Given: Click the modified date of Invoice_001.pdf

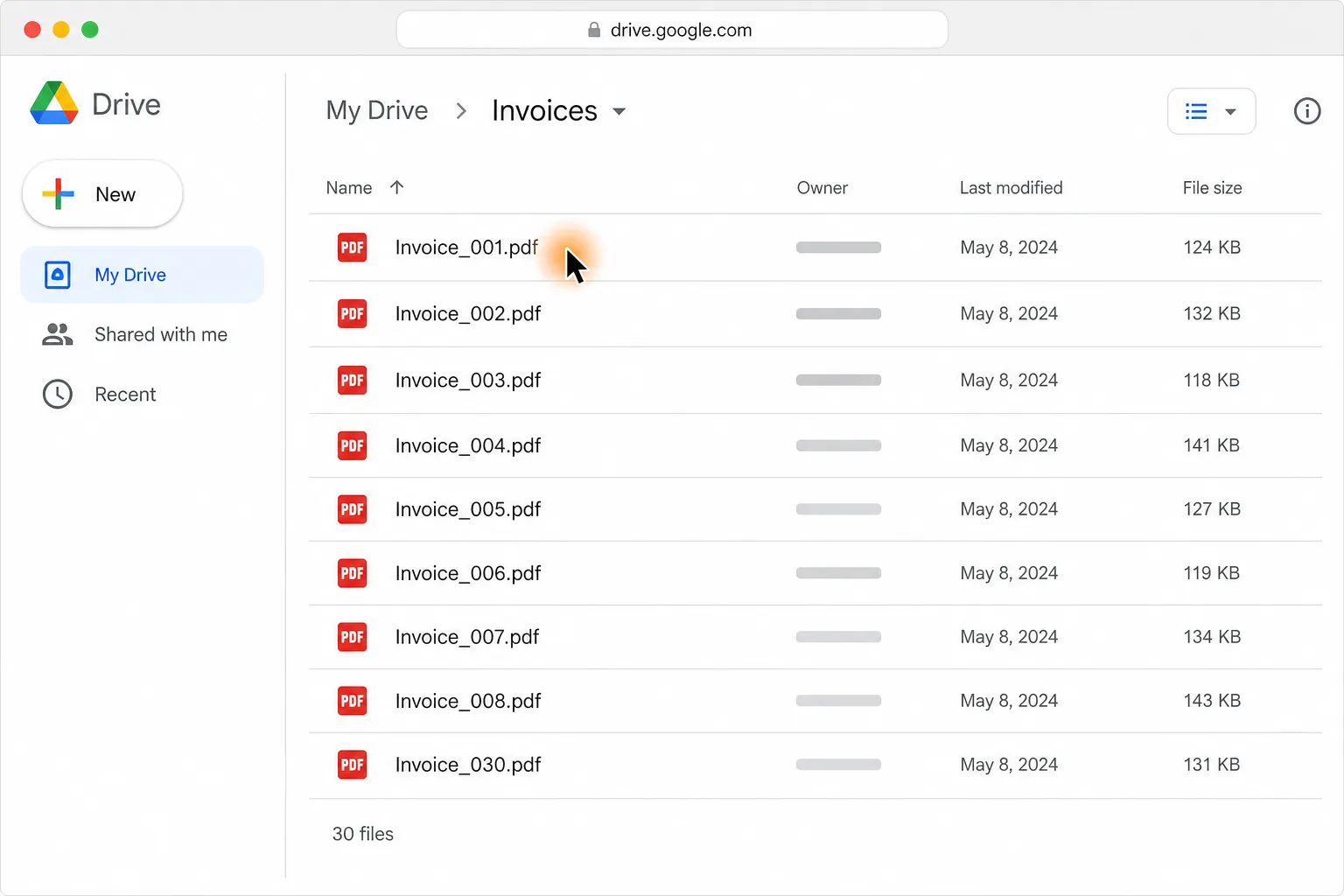Looking at the screenshot, I should 1009,248.
